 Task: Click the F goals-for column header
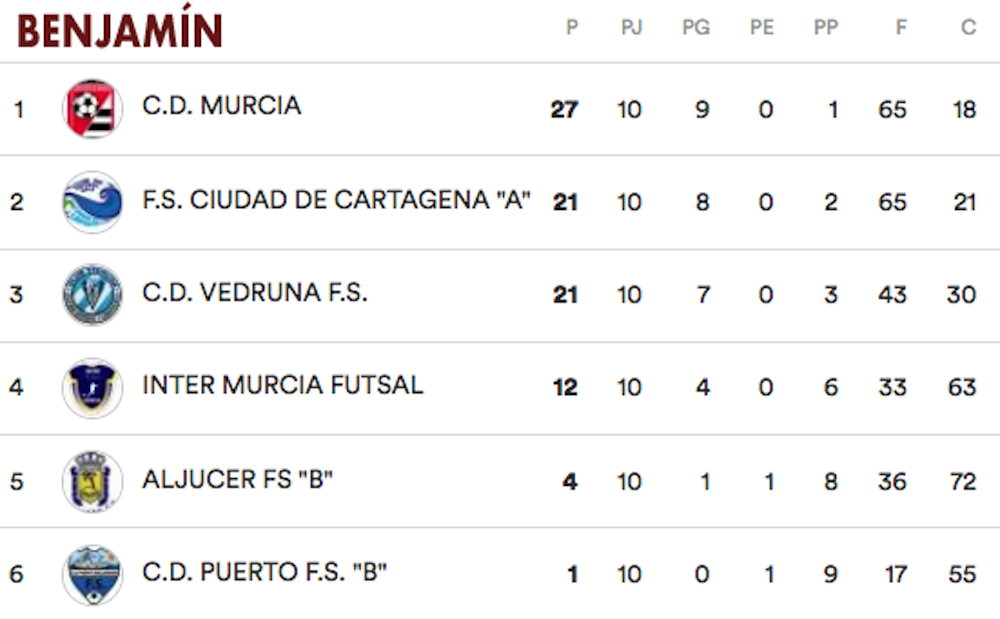(901, 27)
